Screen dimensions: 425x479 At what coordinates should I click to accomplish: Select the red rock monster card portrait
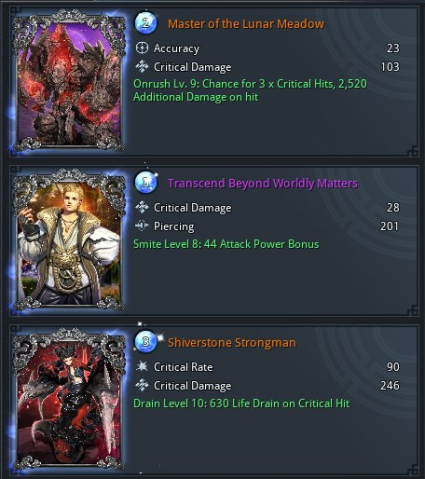(69, 80)
